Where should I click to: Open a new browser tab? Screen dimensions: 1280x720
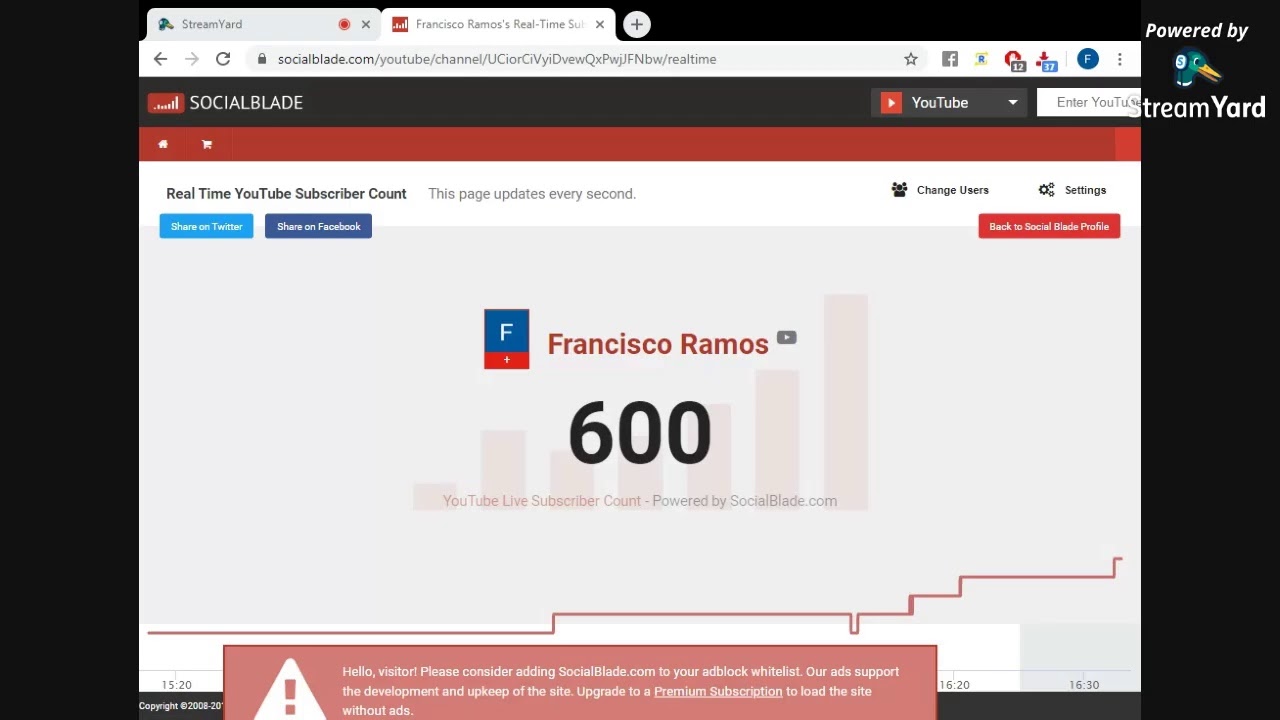pyautogui.click(x=637, y=24)
